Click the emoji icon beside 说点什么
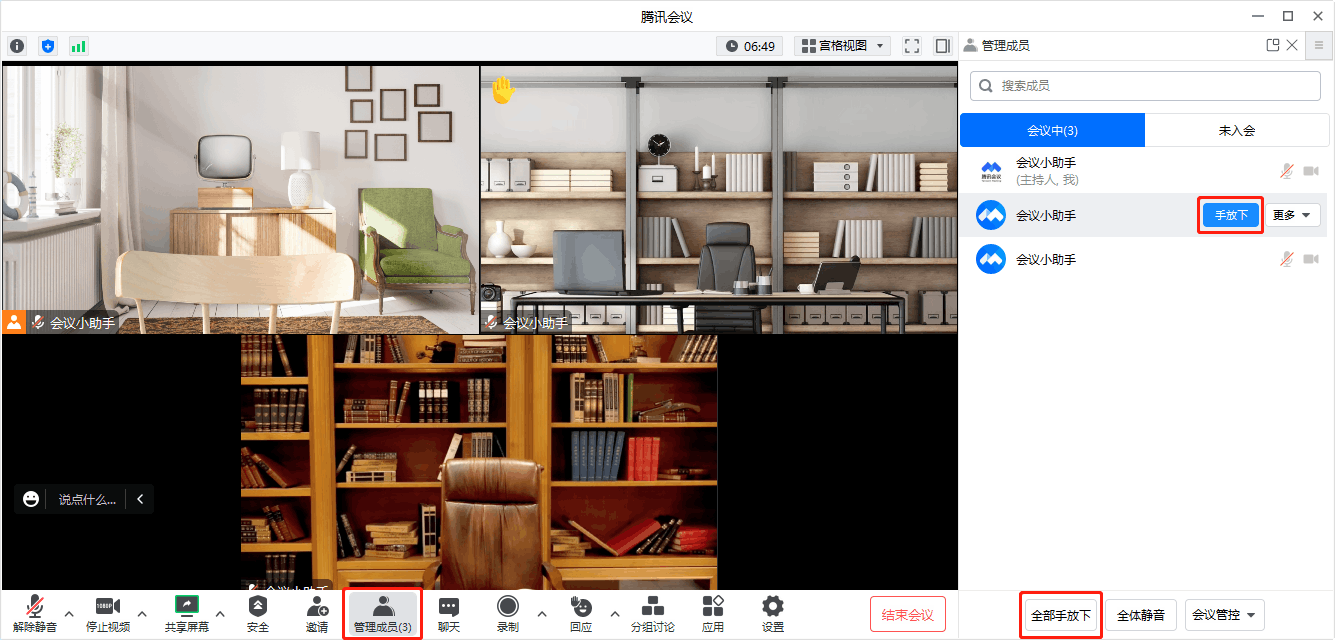Viewport: 1335px width, 640px height. (31, 499)
